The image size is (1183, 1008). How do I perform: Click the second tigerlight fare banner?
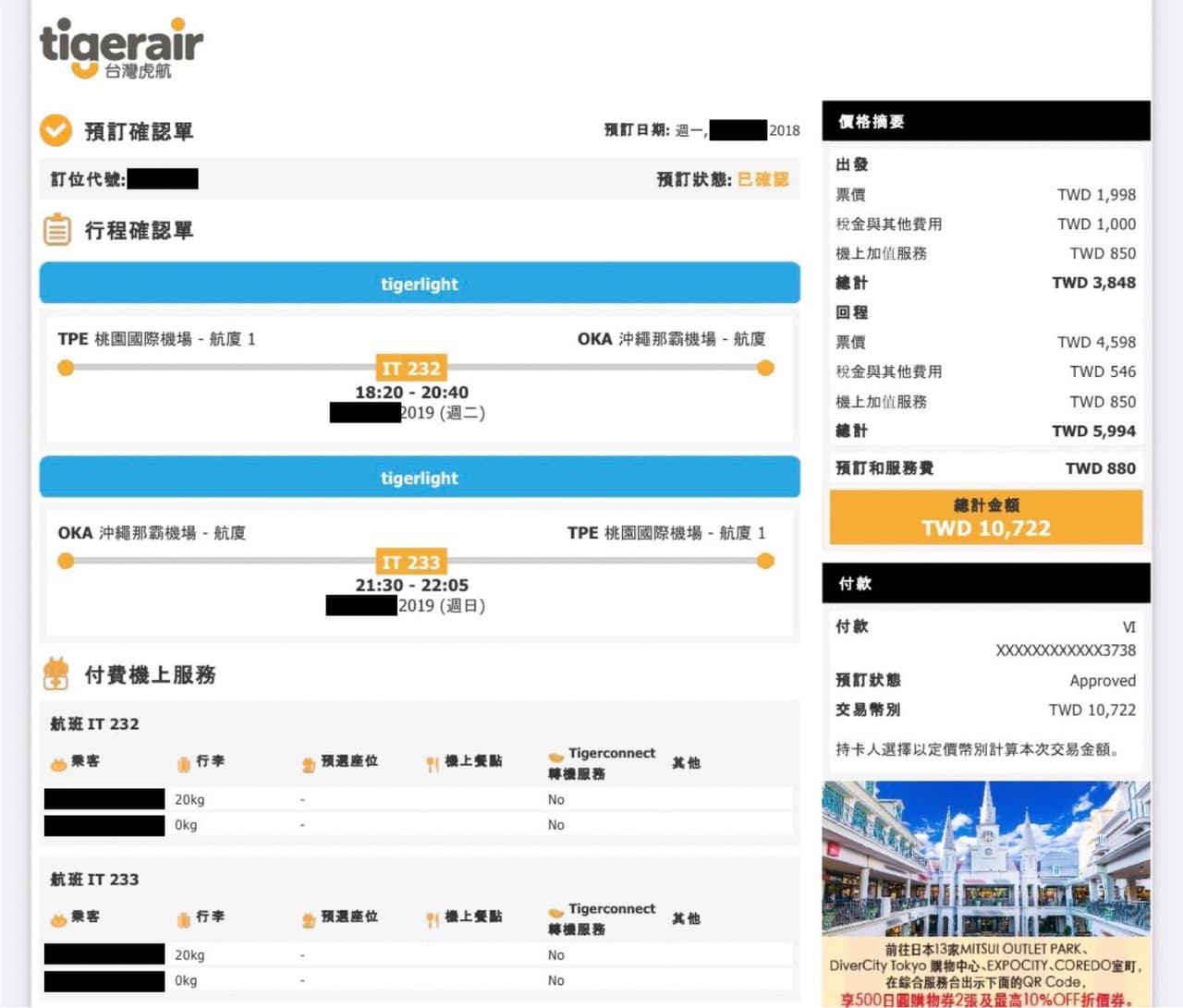click(420, 477)
